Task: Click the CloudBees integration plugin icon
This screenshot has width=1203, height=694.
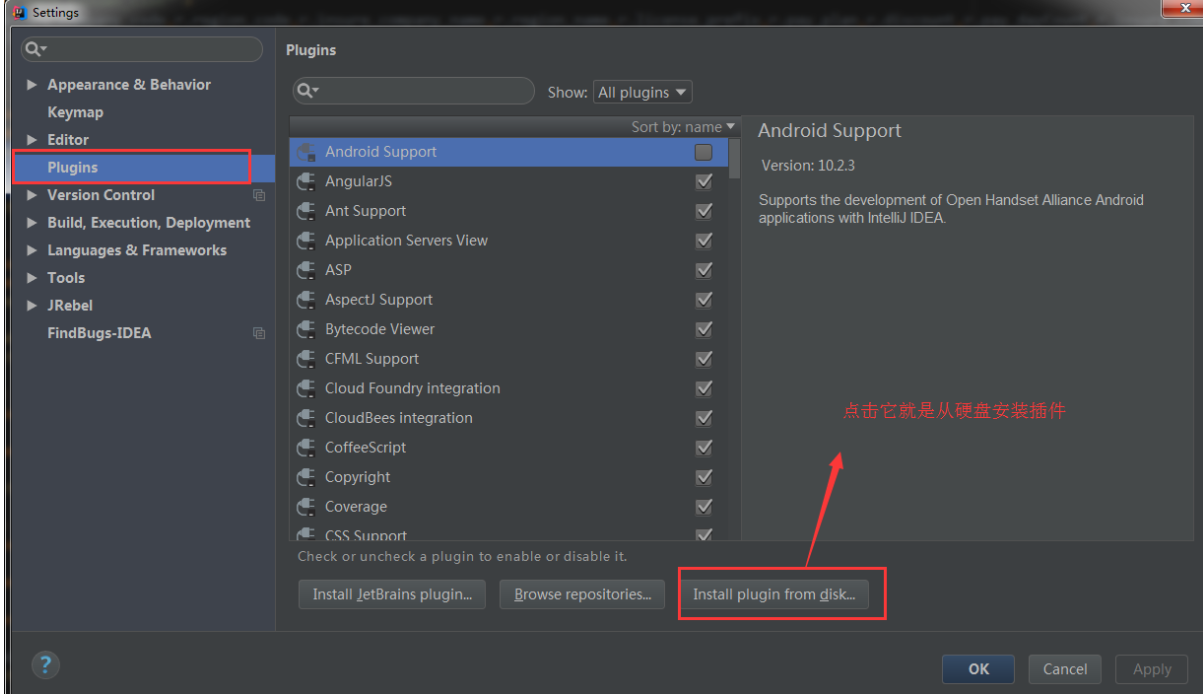Action: pos(307,417)
